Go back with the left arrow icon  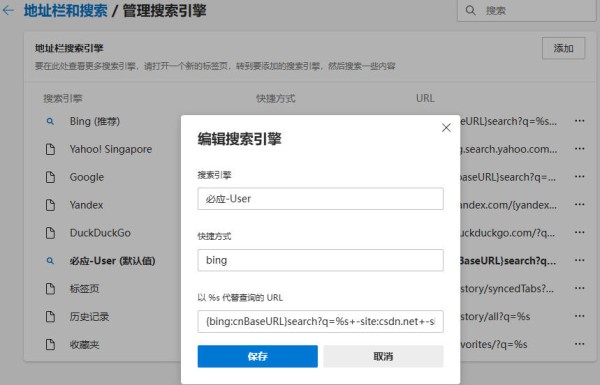pyautogui.click(x=8, y=10)
